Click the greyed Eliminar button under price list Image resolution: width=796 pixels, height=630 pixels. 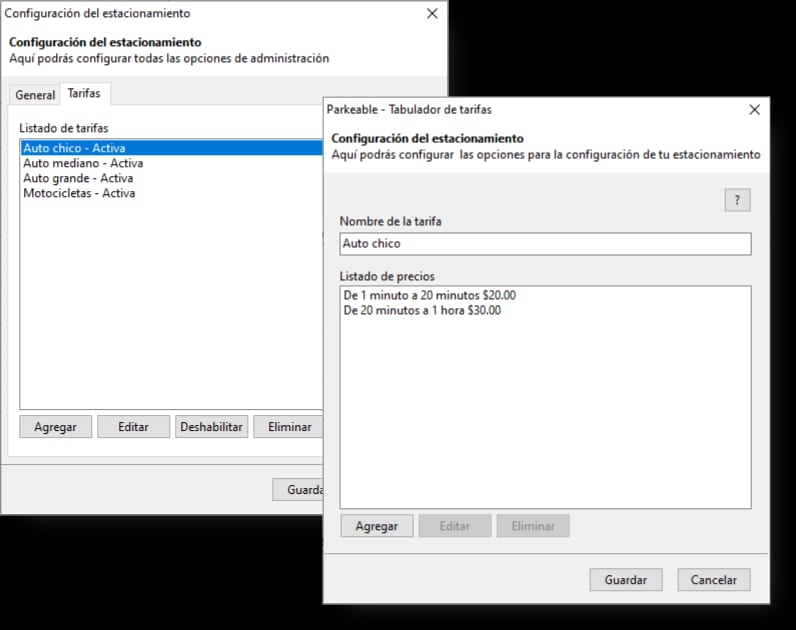coord(533,526)
